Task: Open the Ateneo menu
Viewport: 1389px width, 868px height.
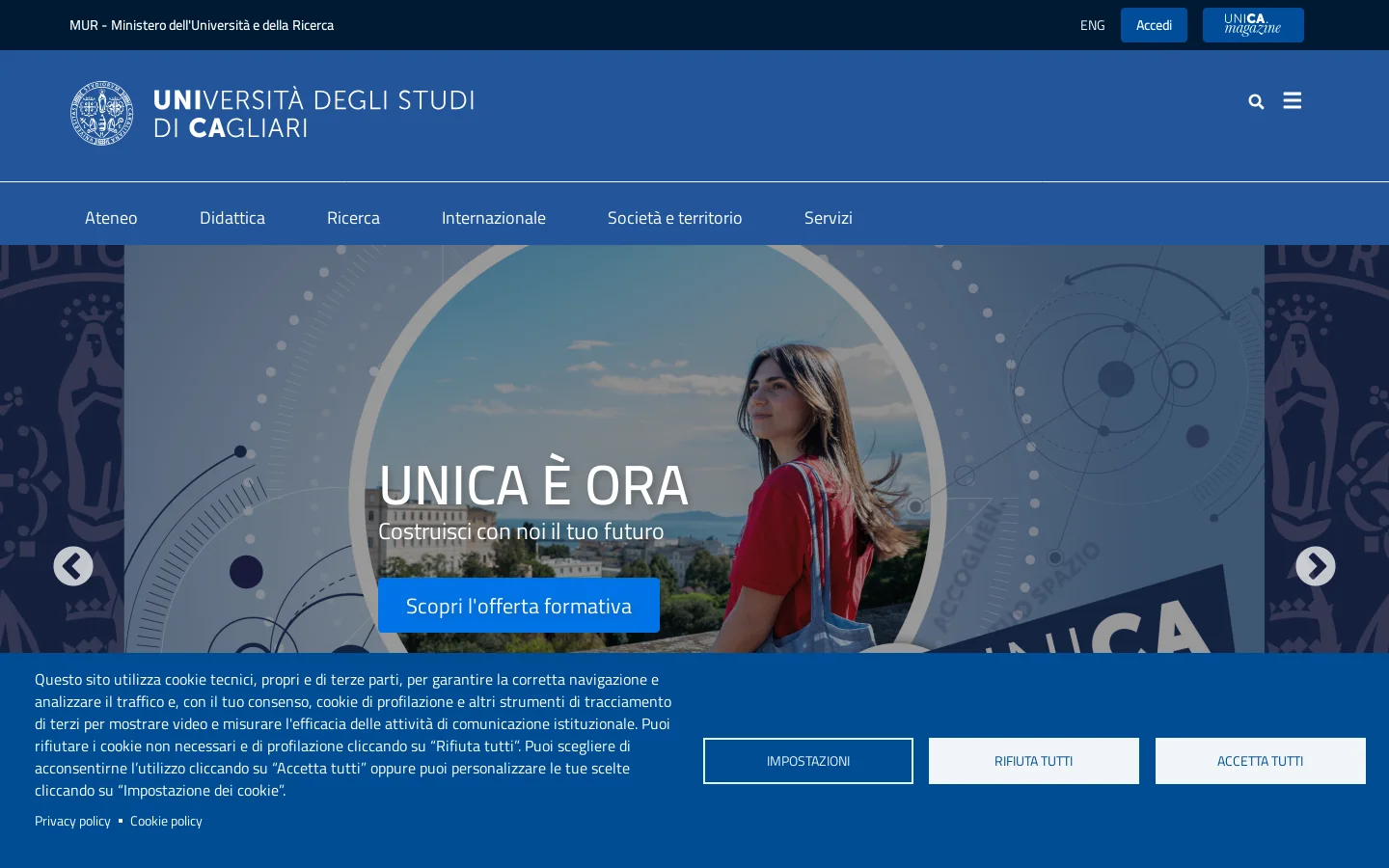Action: 111,218
